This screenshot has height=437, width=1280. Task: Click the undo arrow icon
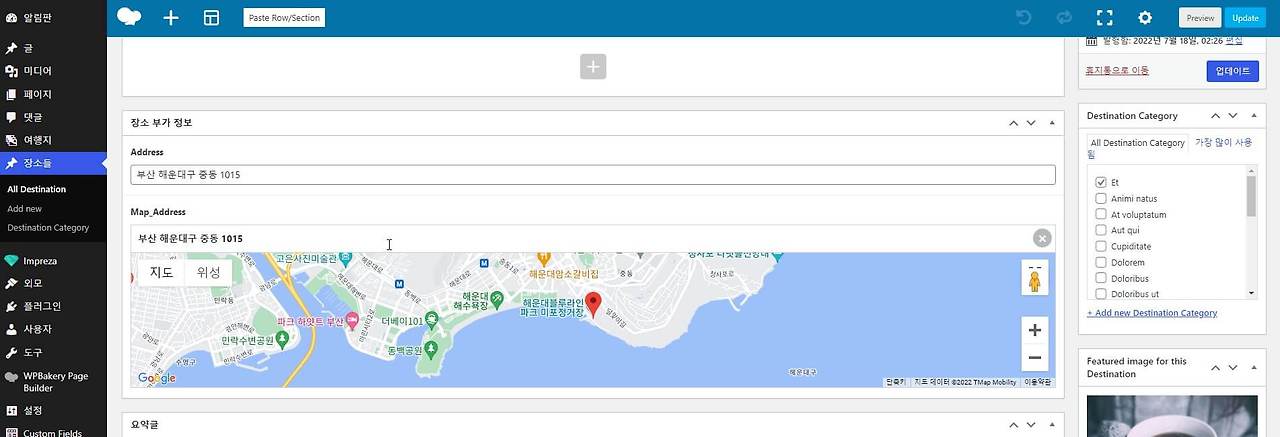(1023, 17)
